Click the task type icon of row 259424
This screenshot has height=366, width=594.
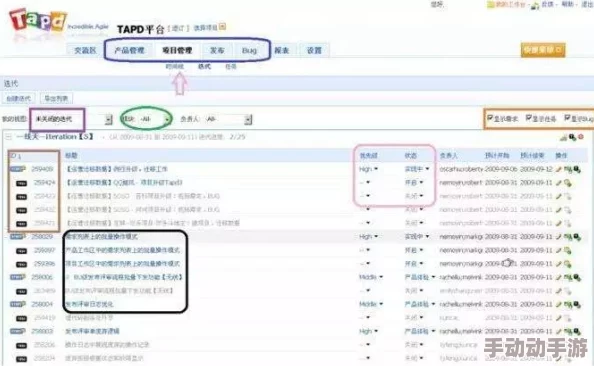[x=22, y=183]
